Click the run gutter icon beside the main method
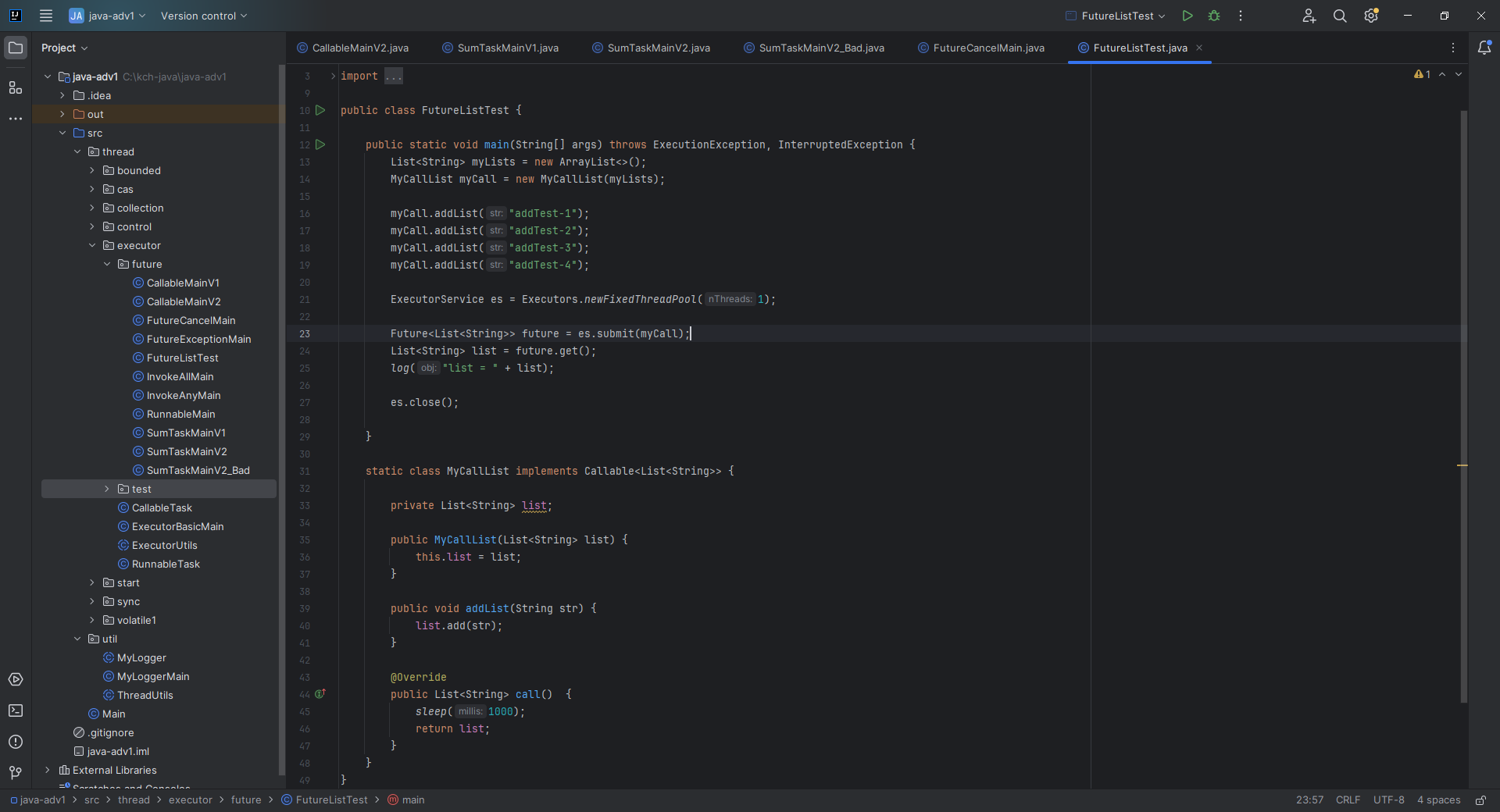This screenshot has width=1500, height=812. point(320,144)
